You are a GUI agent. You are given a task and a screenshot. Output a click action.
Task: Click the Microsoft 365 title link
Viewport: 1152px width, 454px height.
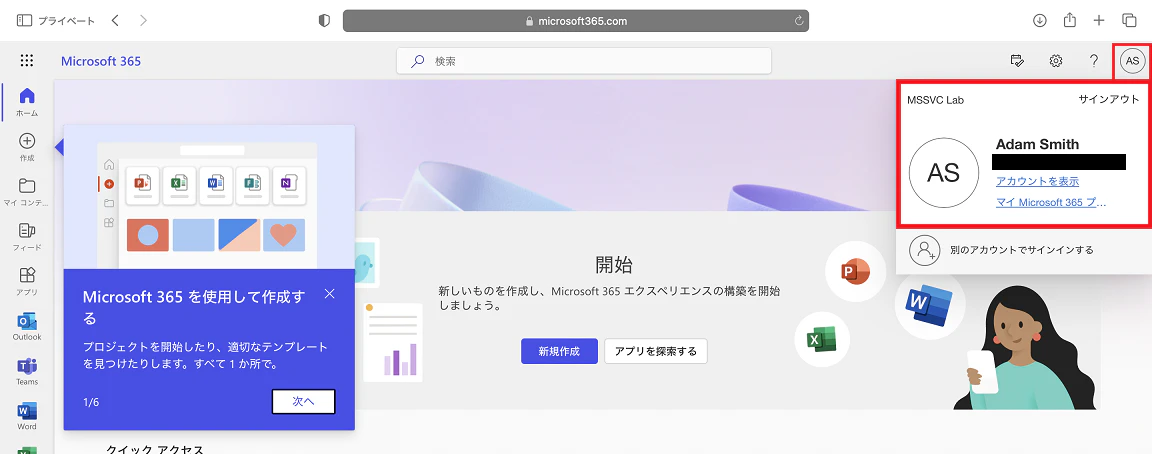(x=101, y=61)
